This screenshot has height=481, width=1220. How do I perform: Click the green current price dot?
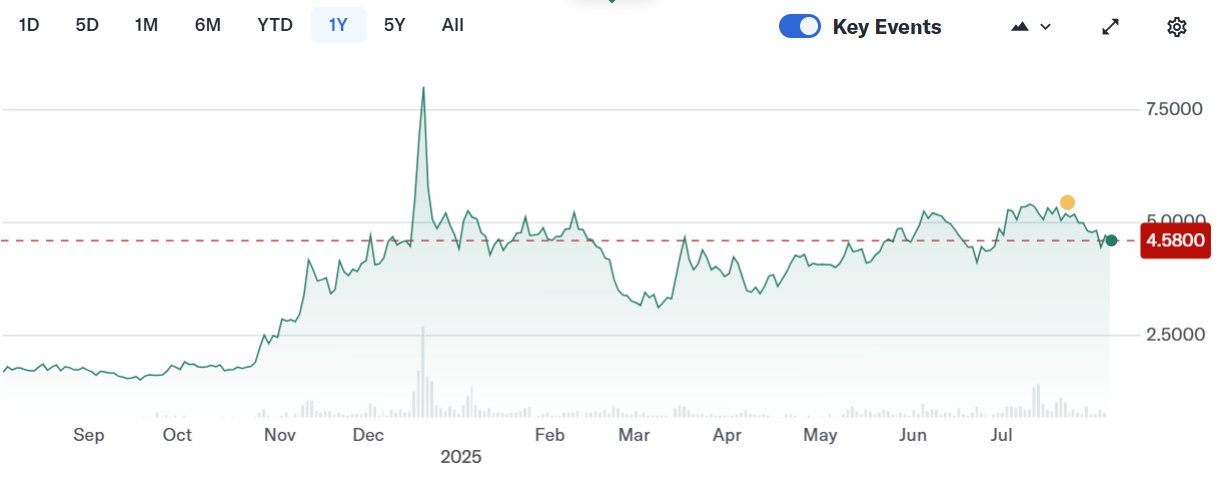pos(1111,240)
